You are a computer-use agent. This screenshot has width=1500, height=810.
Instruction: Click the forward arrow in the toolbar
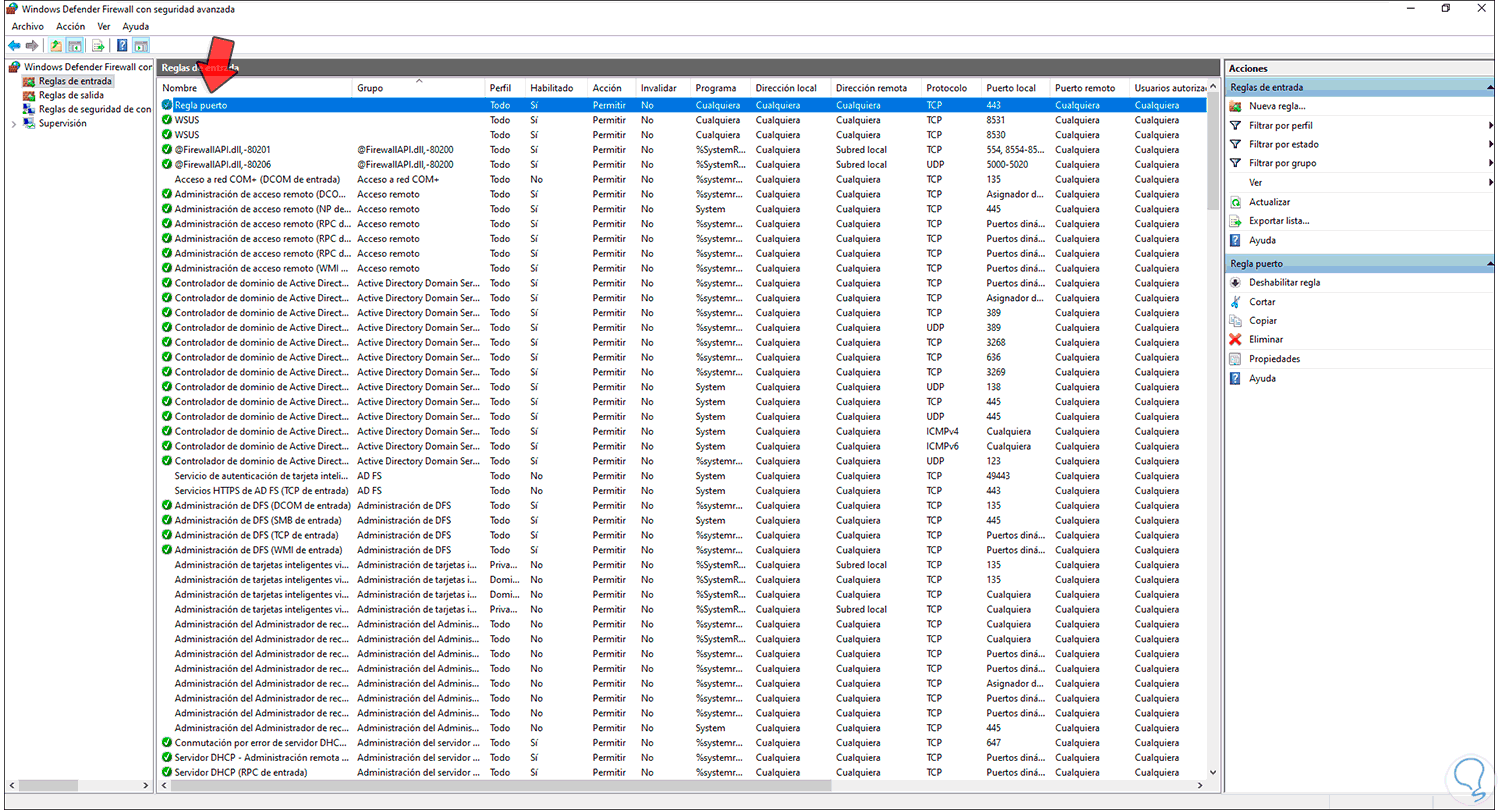pos(32,45)
